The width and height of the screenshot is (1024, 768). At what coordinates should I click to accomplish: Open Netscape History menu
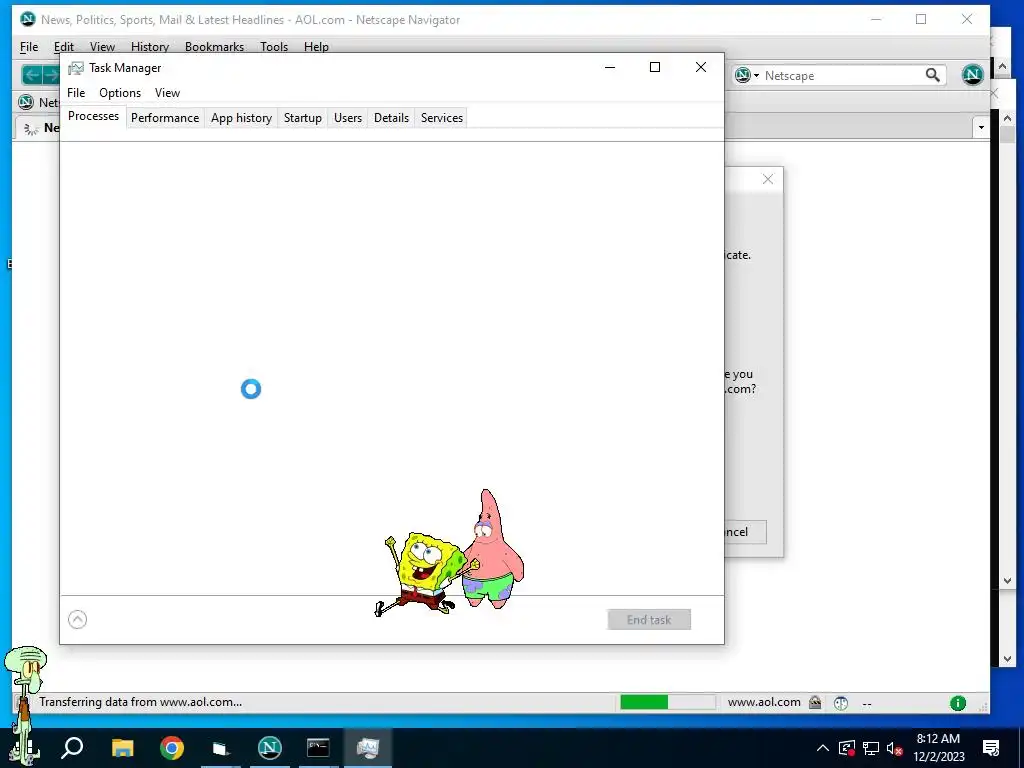point(150,46)
